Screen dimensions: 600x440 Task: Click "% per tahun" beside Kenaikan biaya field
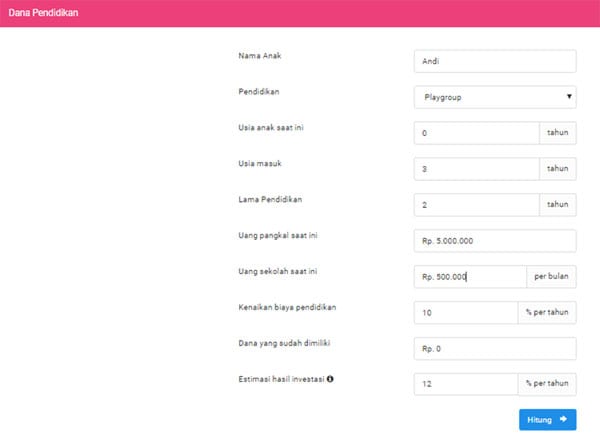(548, 313)
